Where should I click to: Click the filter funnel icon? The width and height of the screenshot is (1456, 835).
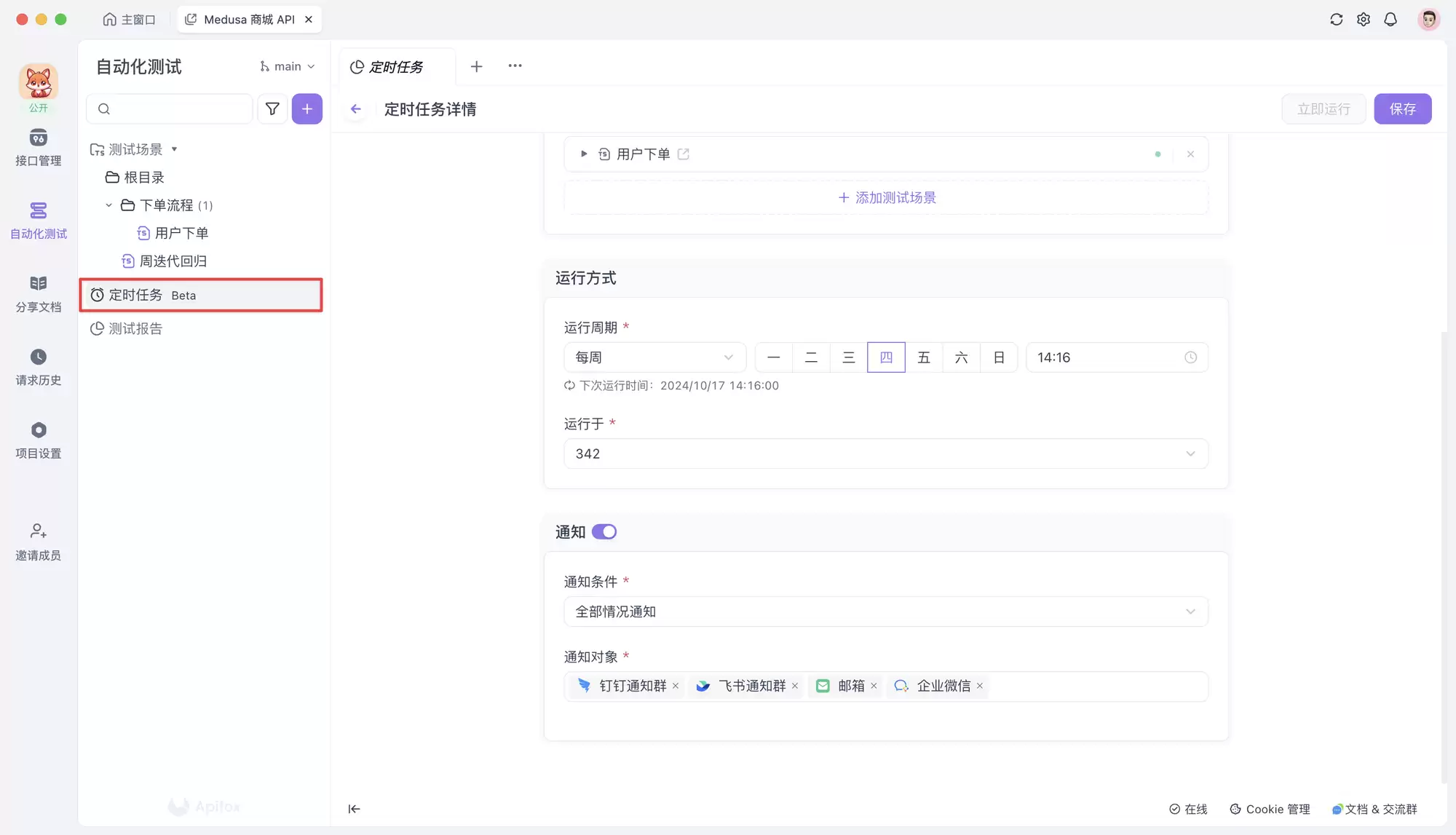pos(272,109)
